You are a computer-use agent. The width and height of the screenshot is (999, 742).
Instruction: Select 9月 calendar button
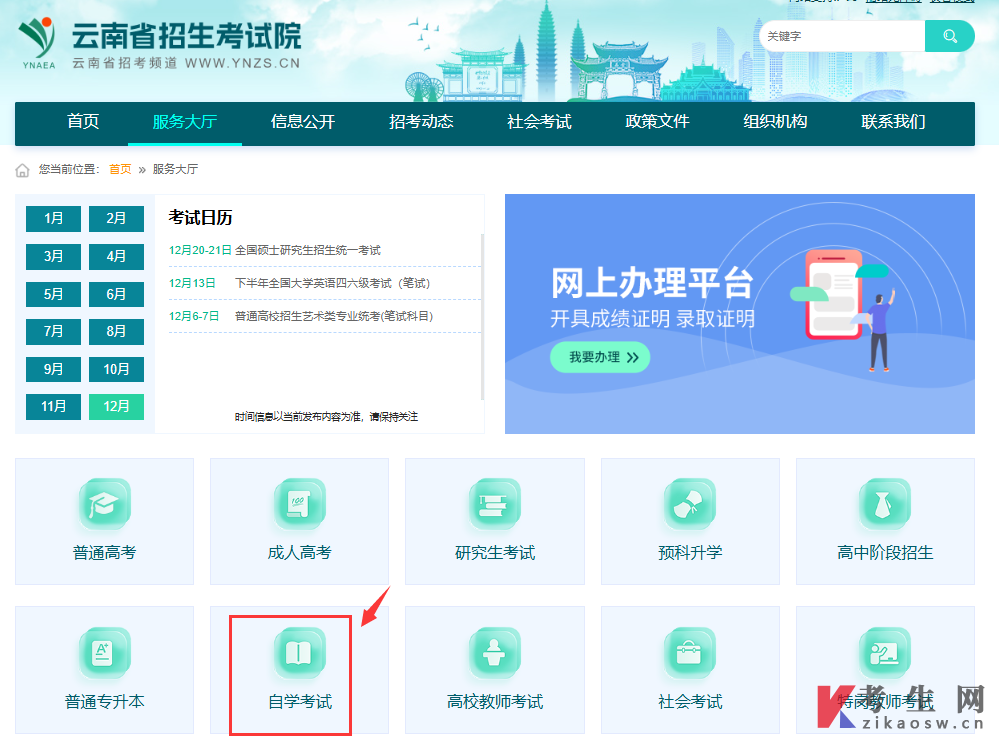[54, 369]
